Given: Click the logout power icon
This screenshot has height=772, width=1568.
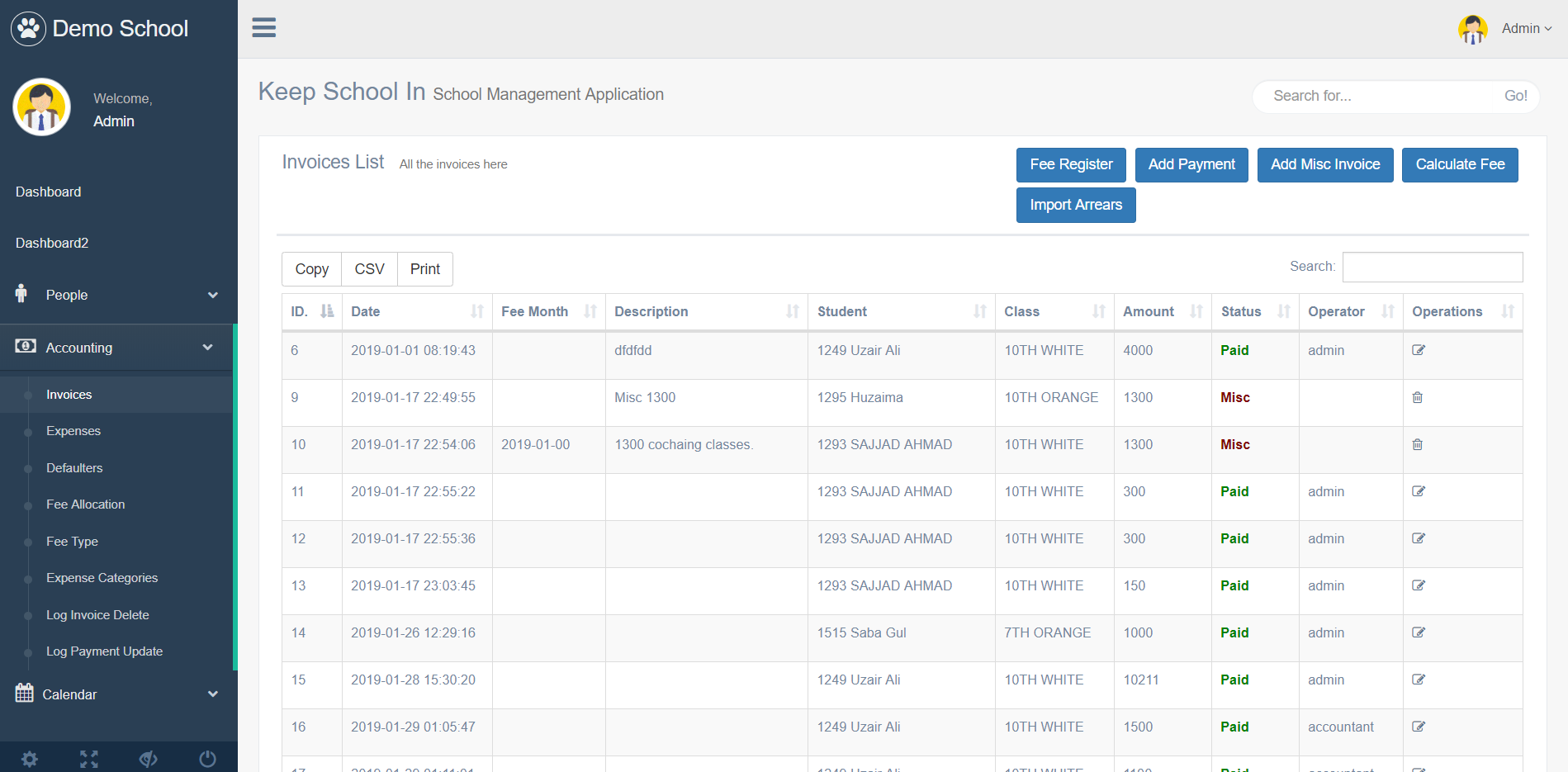Looking at the screenshot, I should [x=207, y=759].
